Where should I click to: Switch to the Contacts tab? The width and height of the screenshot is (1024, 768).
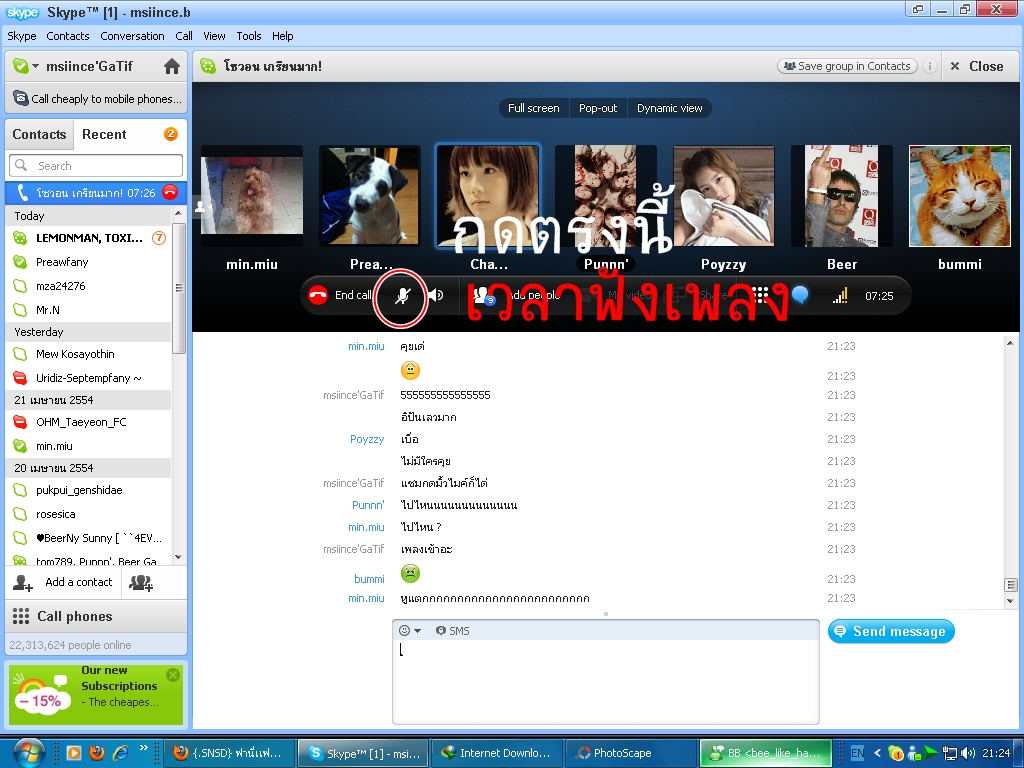point(39,134)
